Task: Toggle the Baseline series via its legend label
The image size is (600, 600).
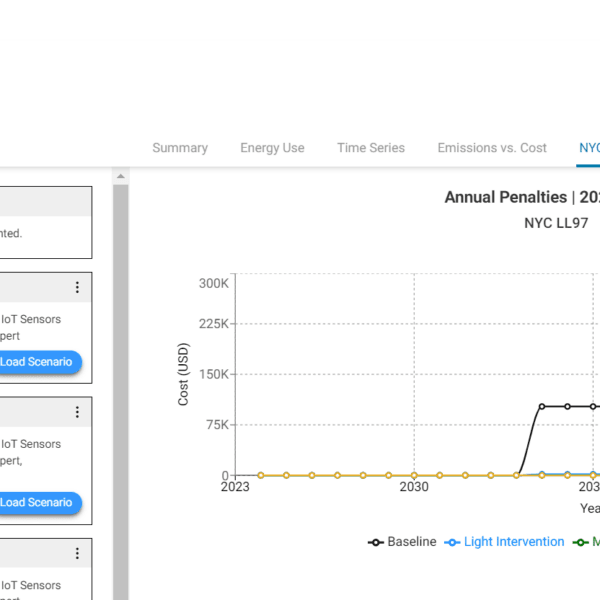Action: [x=411, y=542]
